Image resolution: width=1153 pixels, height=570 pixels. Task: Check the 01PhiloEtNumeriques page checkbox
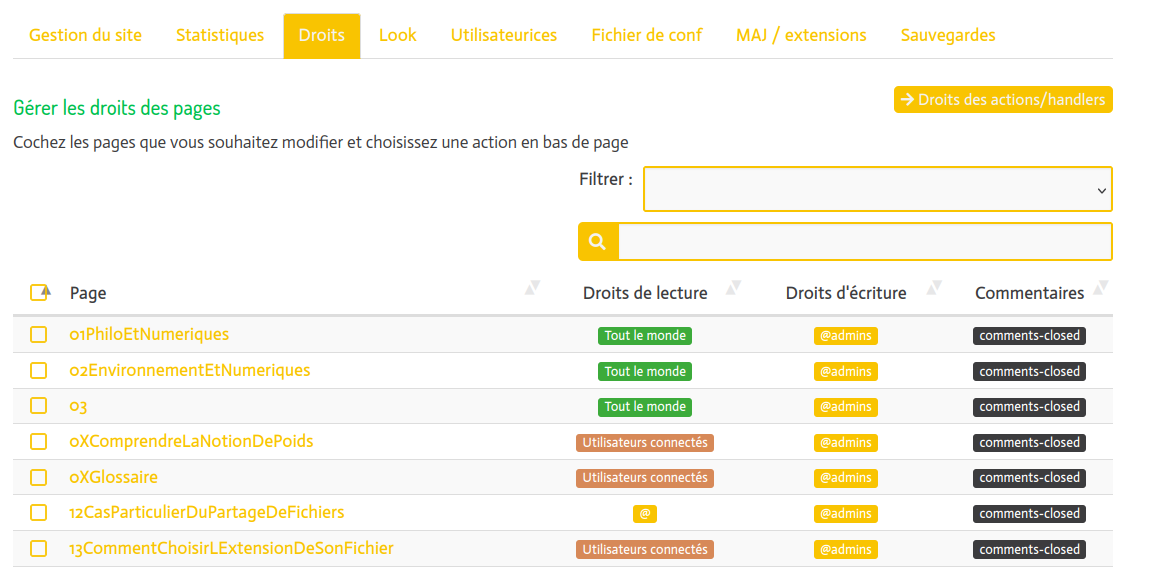point(39,335)
